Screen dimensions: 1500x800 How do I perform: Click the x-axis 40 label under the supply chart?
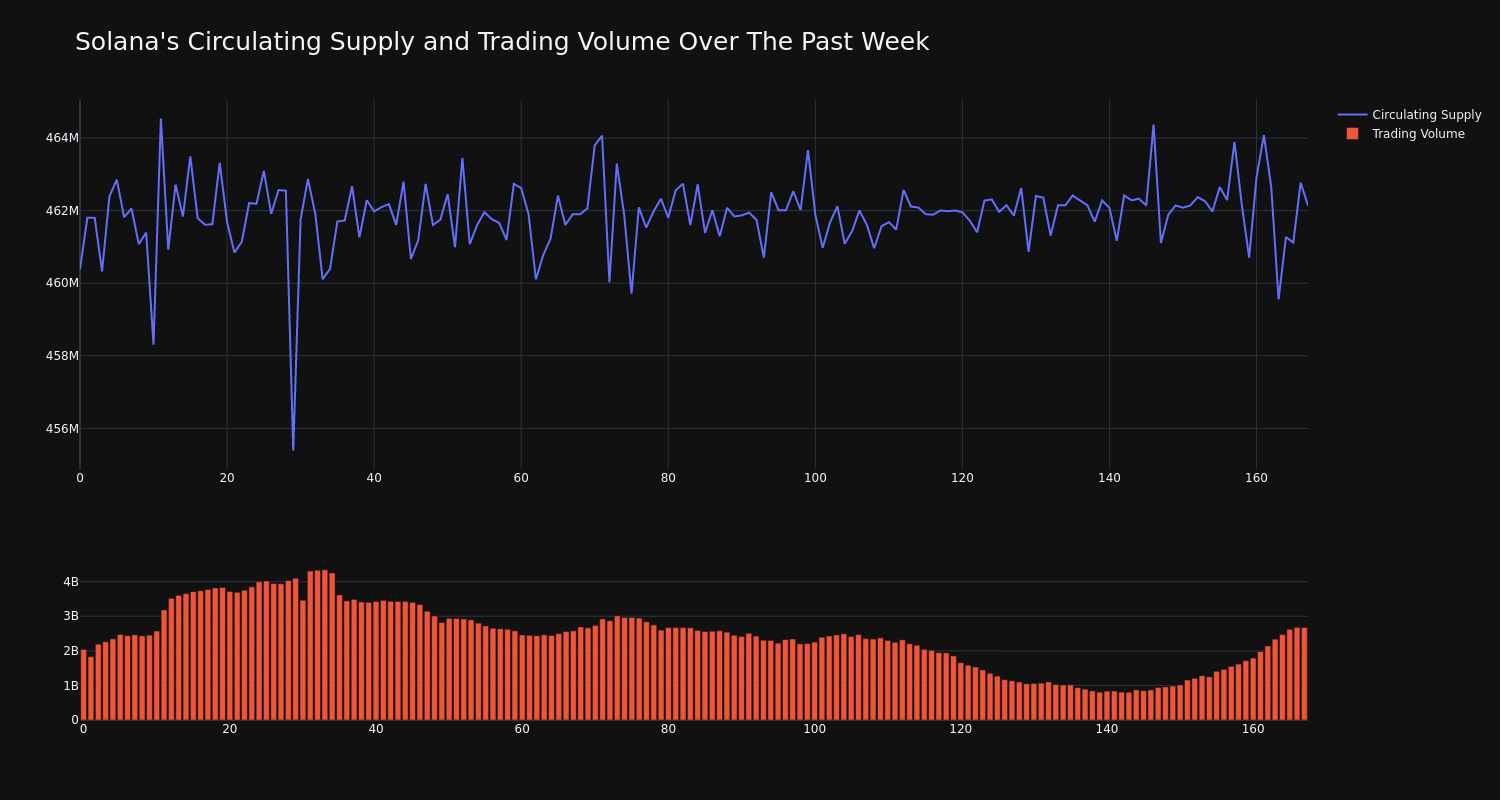(x=374, y=478)
